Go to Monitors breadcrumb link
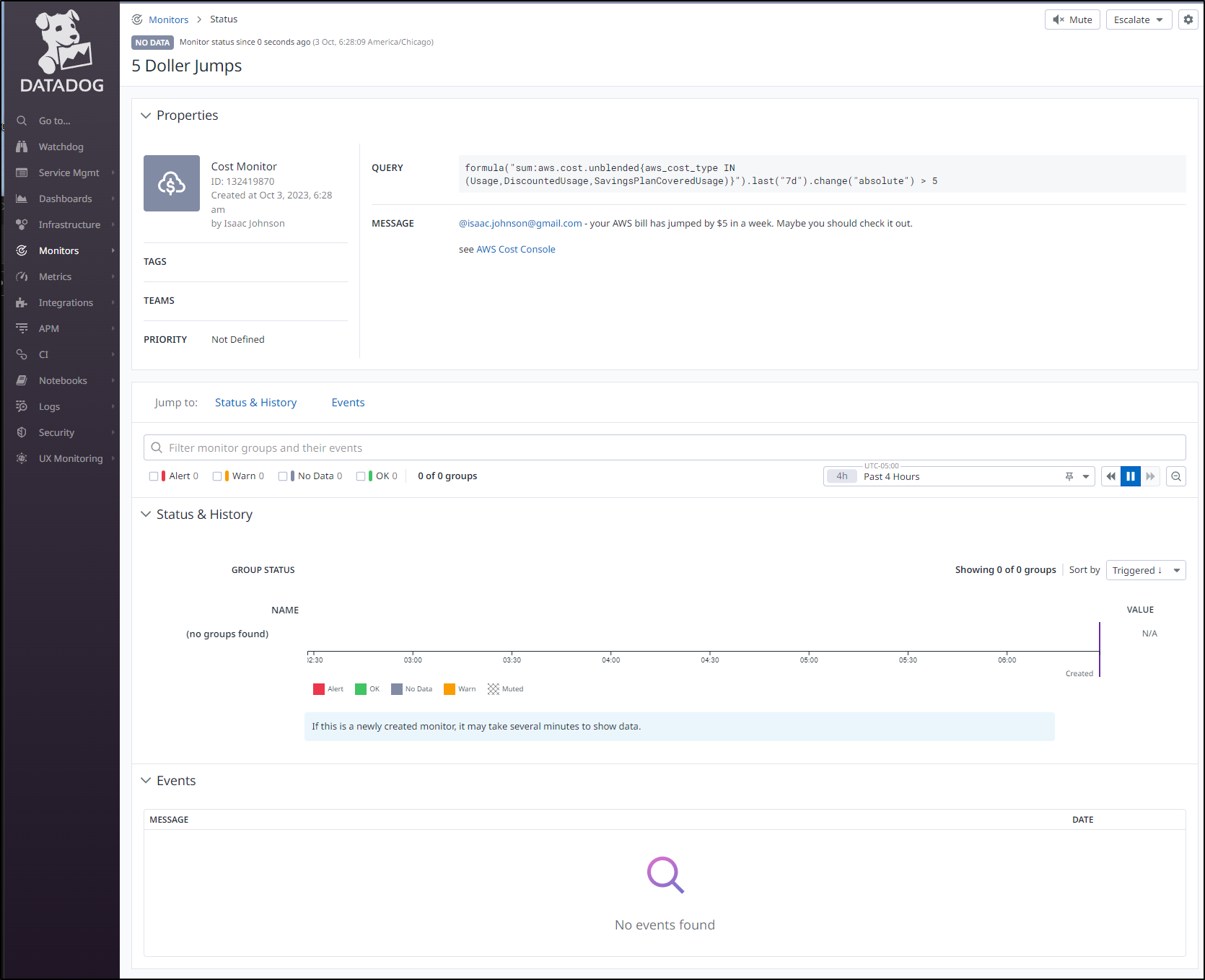Viewport: 1205px width, 980px height. (x=168, y=19)
